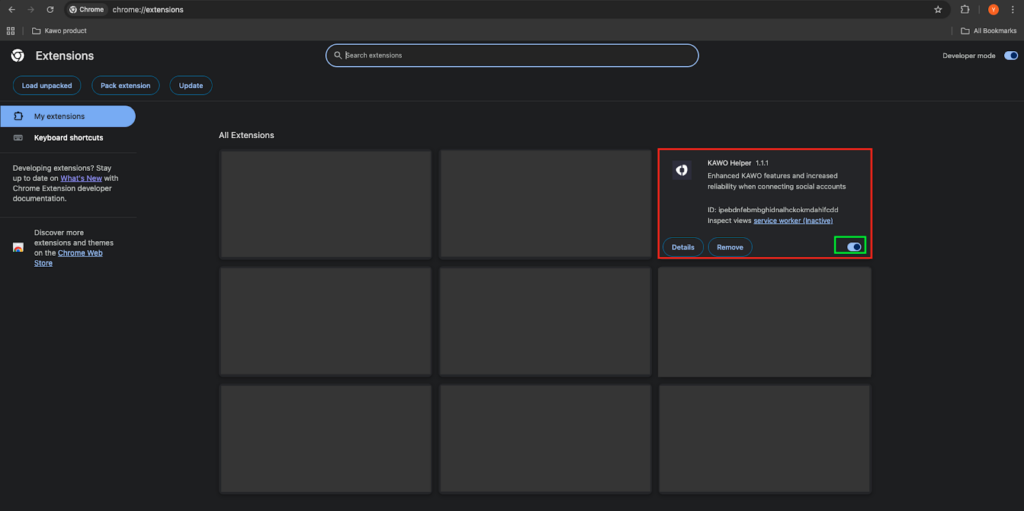
Task: Open the Chrome profile avatar
Action: click(993, 9)
